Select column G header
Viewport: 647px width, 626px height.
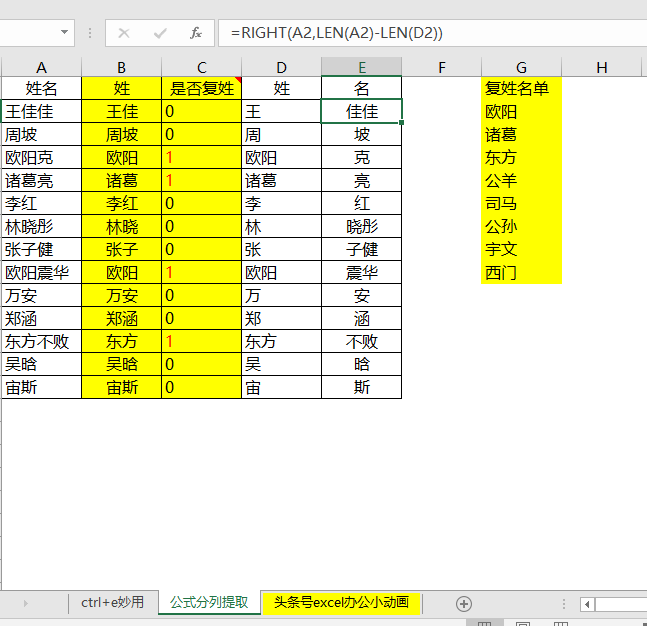pyautogui.click(x=522, y=67)
